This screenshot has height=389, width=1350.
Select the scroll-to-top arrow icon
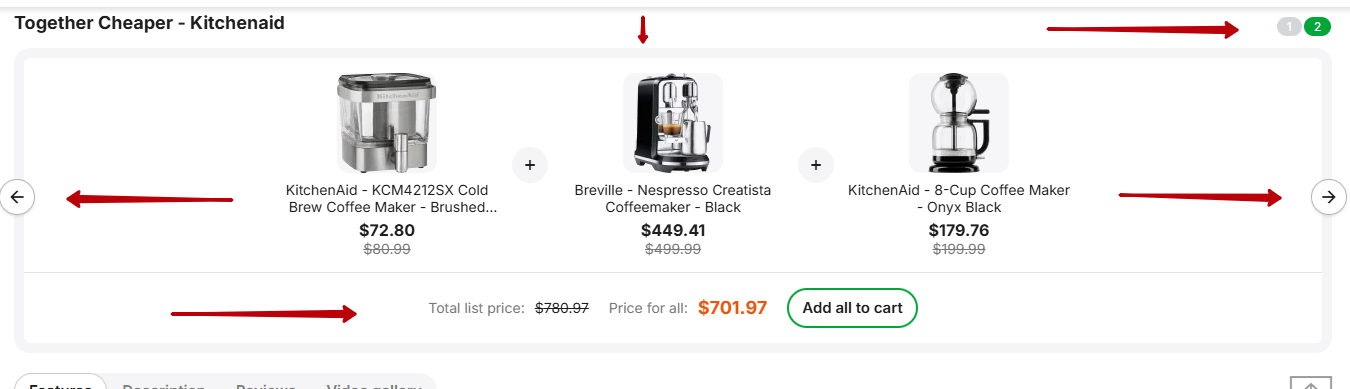tap(1311, 384)
